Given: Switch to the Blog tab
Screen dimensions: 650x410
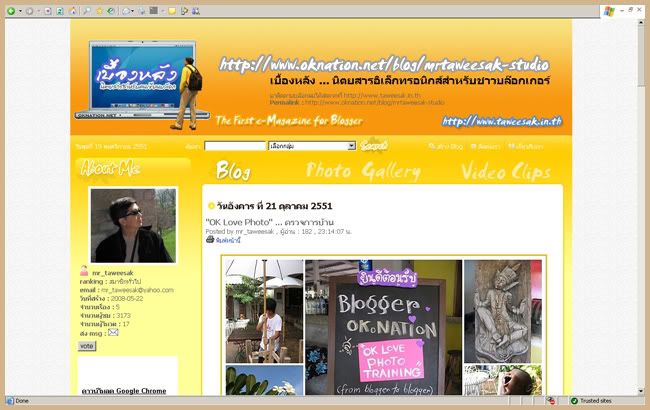Looking at the screenshot, I should coord(233,170).
